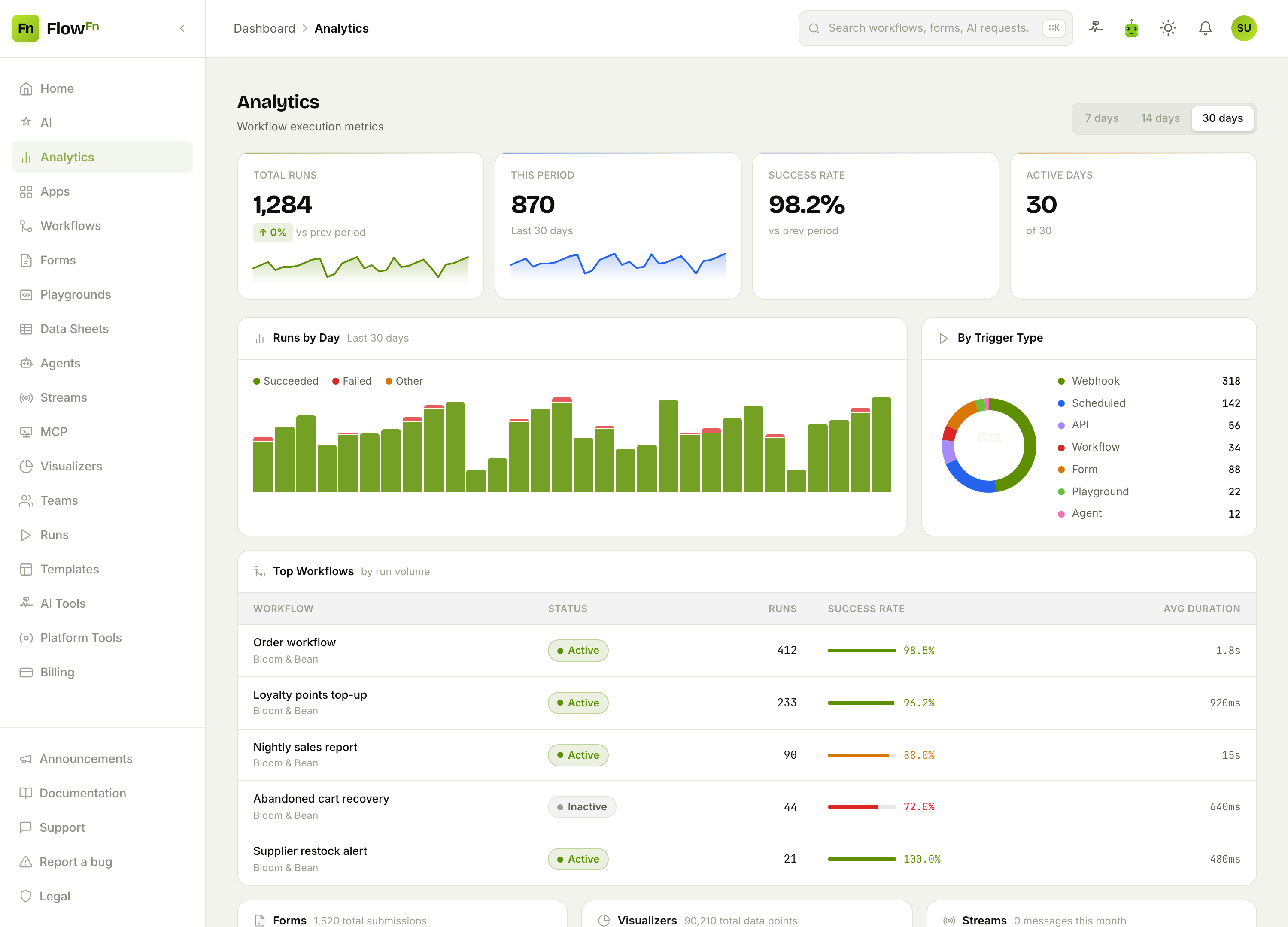The height and width of the screenshot is (927, 1288).
Task: Open the Platform Tools sidebar icon
Action: point(26,638)
